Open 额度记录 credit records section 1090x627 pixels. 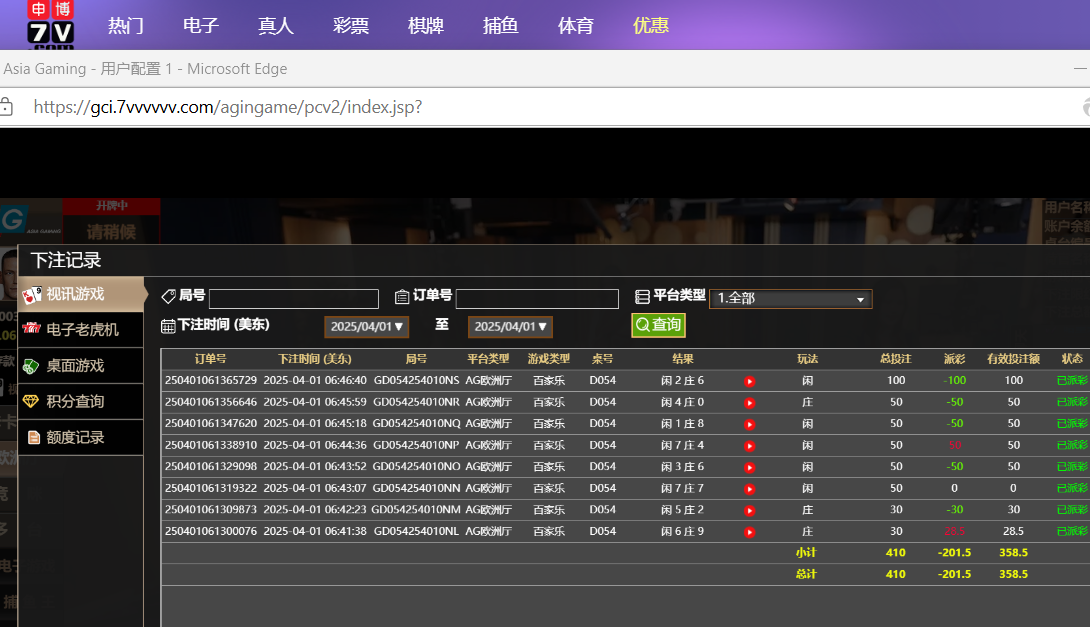click(x=74, y=437)
